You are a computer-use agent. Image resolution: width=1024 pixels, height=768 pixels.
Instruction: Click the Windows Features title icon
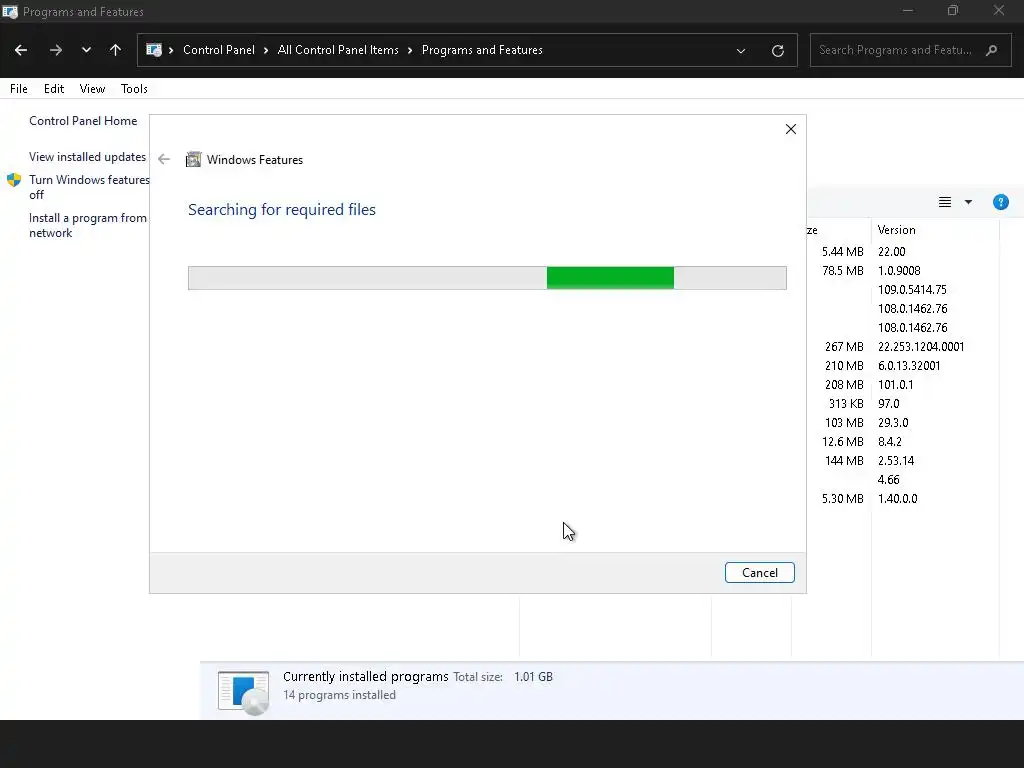pos(193,159)
